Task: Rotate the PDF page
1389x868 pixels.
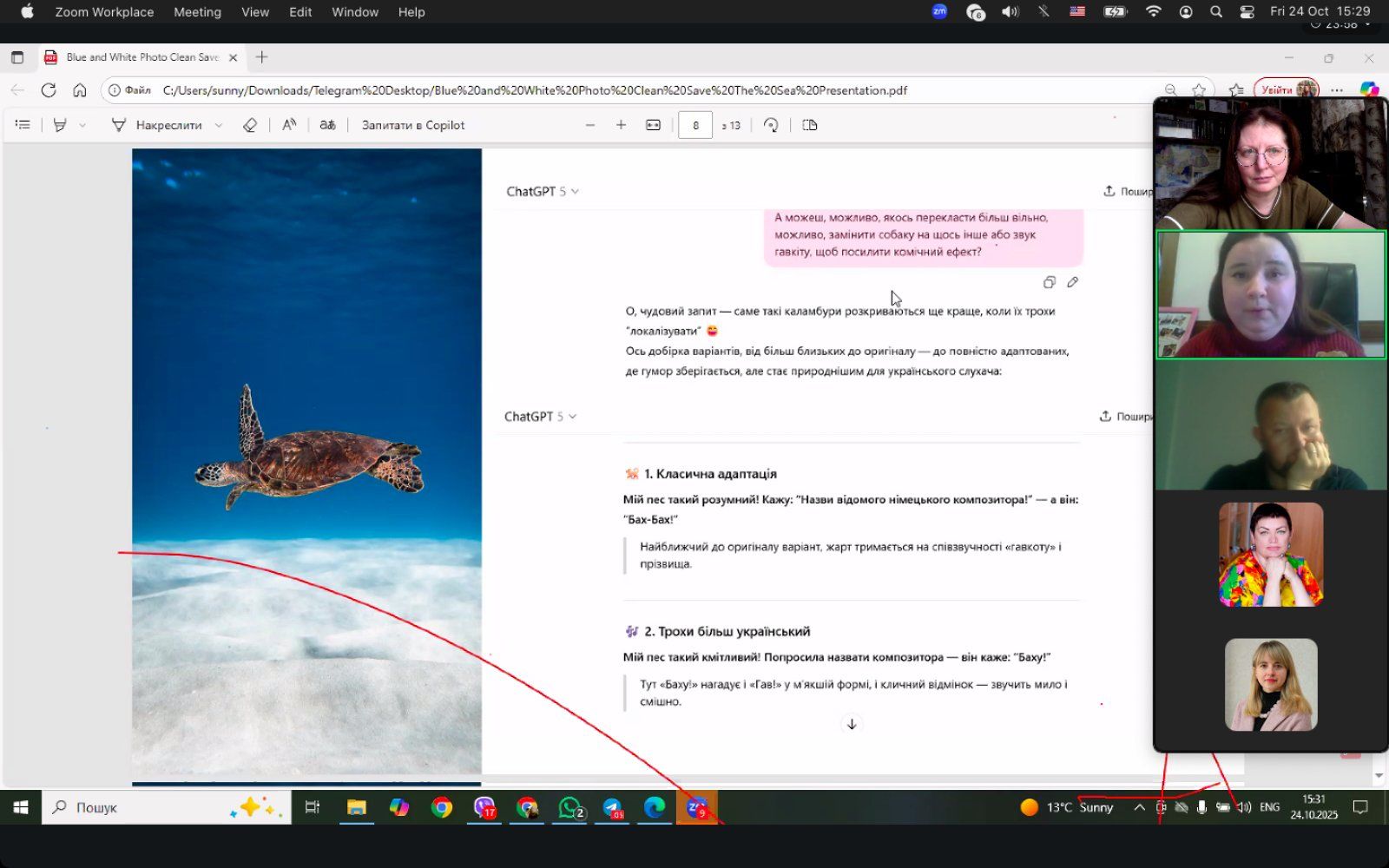Action: pos(771,125)
